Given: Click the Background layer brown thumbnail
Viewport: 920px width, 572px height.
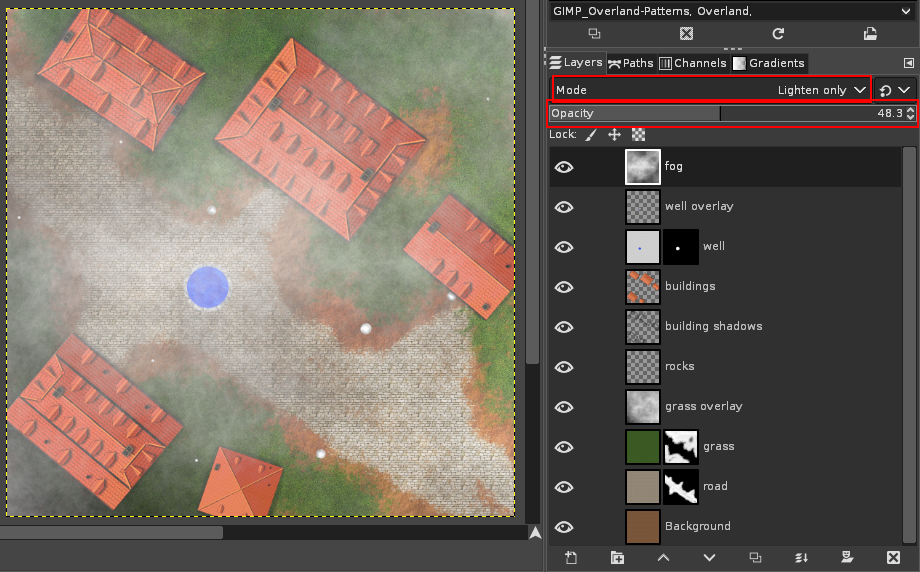Looking at the screenshot, I should (642, 527).
